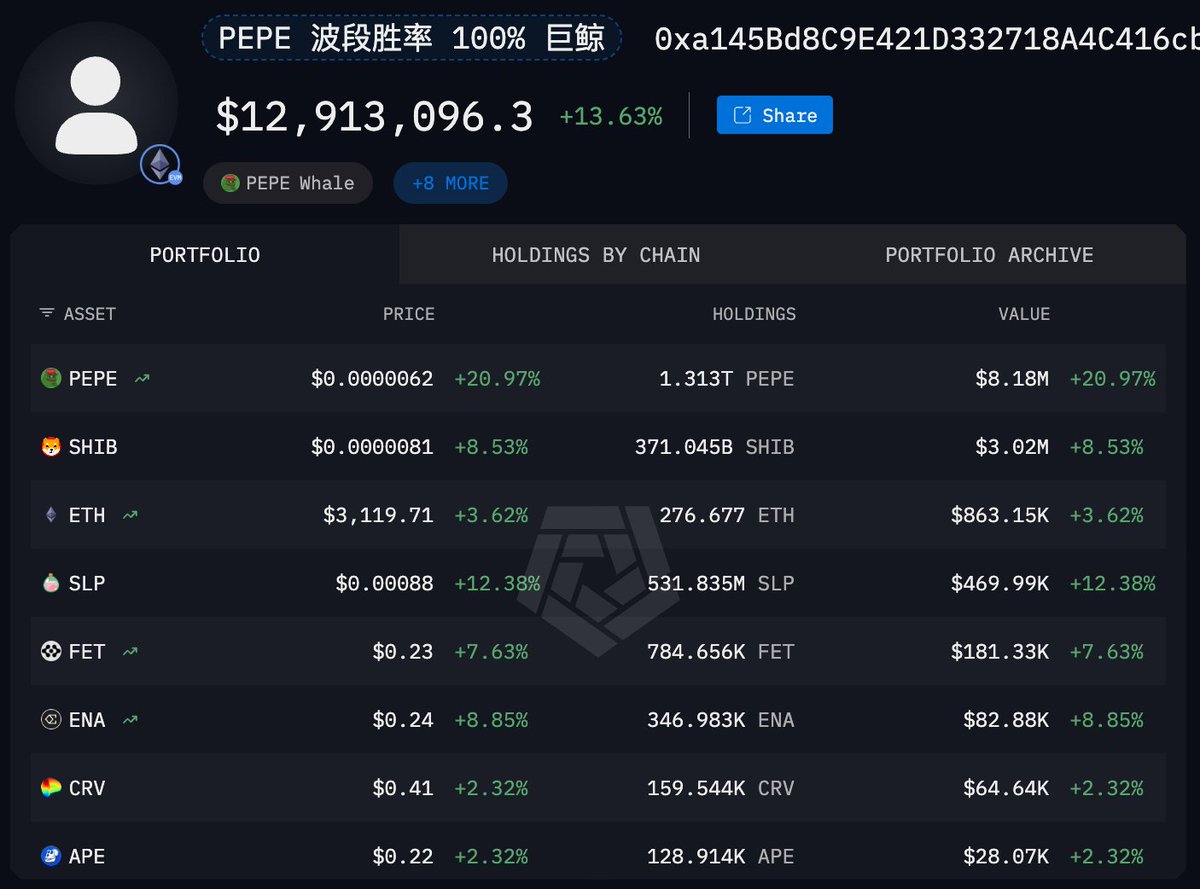Click the profile avatar image
This screenshot has height=889, width=1200.
[x=96, y=103]
